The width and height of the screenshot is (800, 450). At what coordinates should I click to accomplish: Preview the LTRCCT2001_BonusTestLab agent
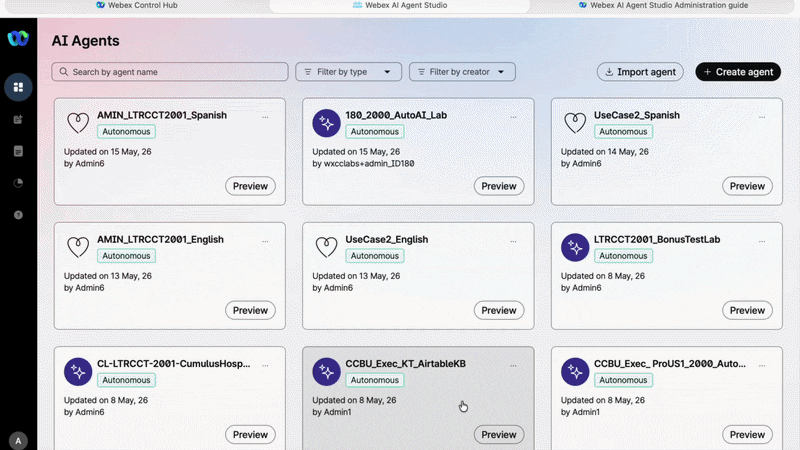click(747, 310)
